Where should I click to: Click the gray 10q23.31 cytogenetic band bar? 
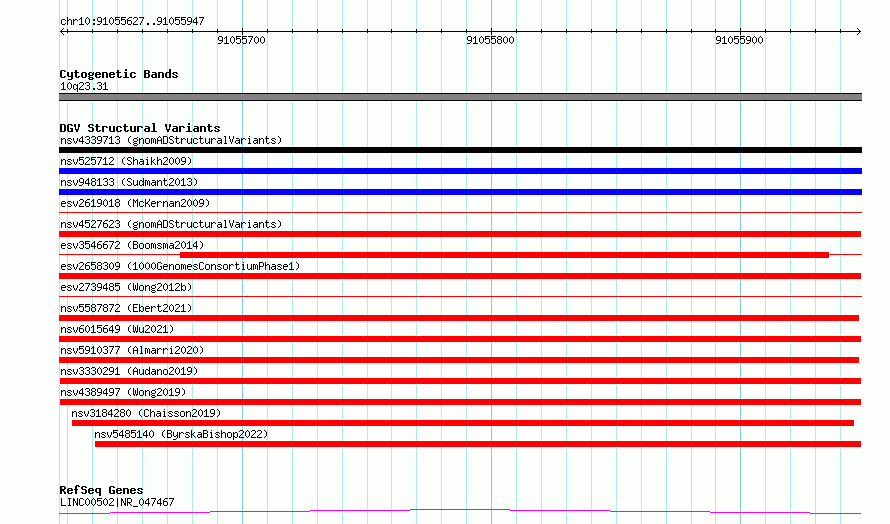(460, 97)
